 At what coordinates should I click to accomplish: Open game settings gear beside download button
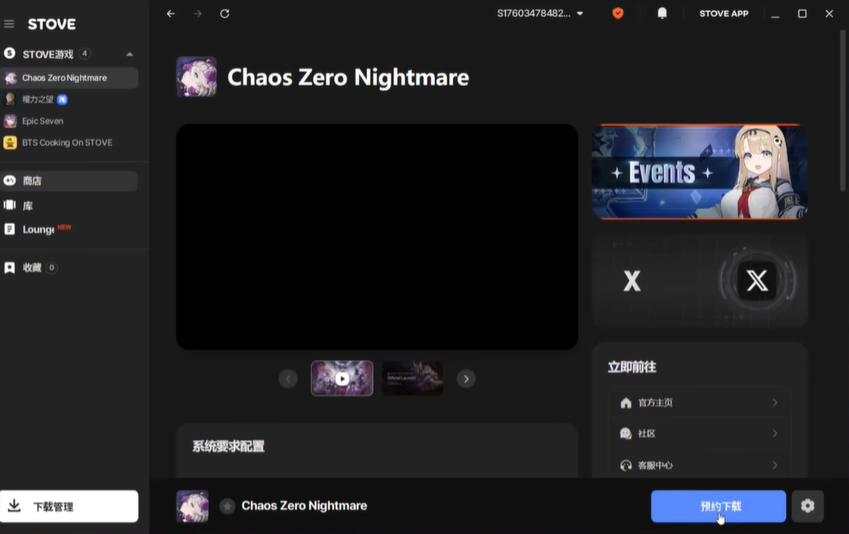(x=807, y=506)
